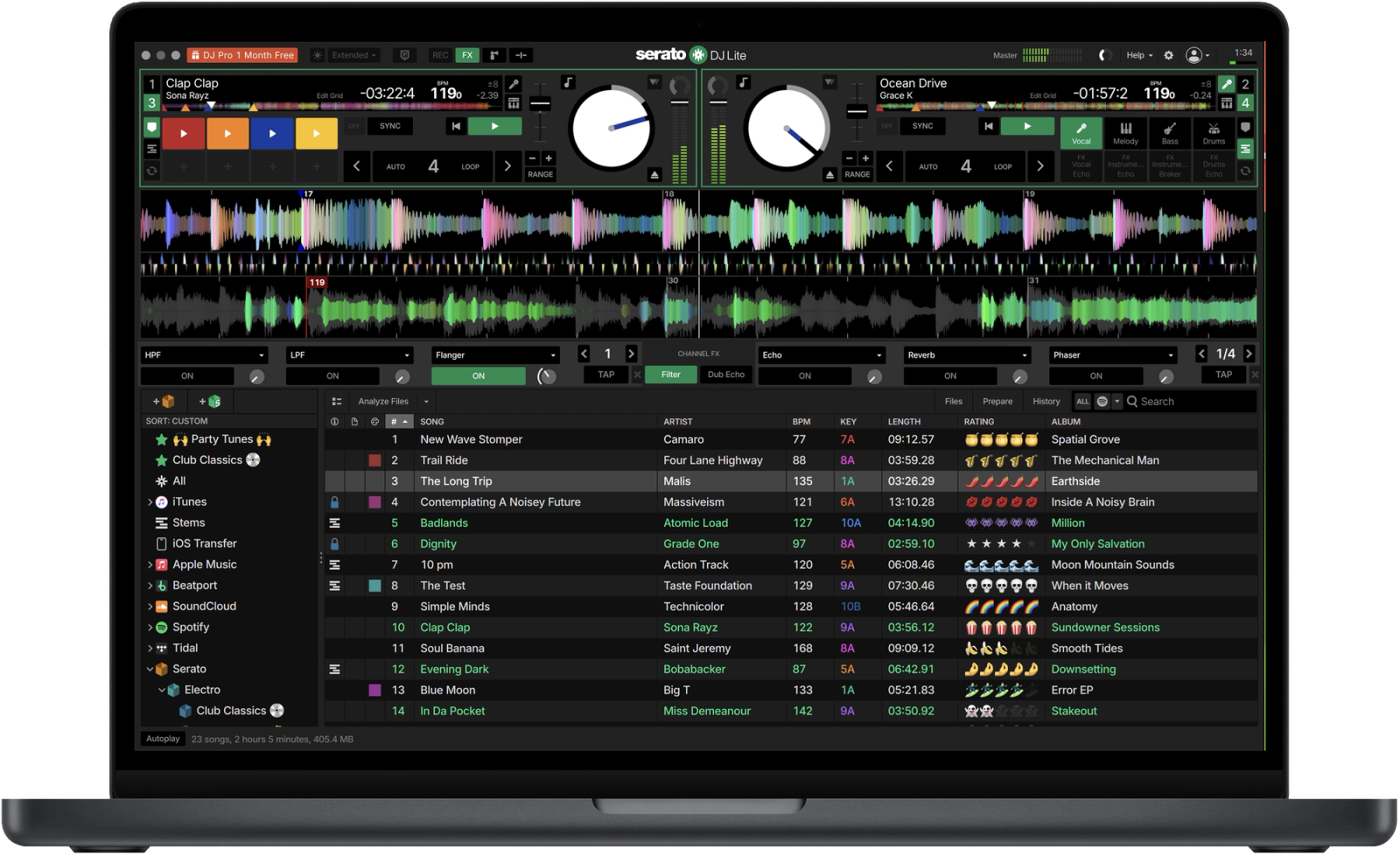Enable the Reverb effect ON button
Viewport: 1400px width, 856px height.
pos(950,376)
